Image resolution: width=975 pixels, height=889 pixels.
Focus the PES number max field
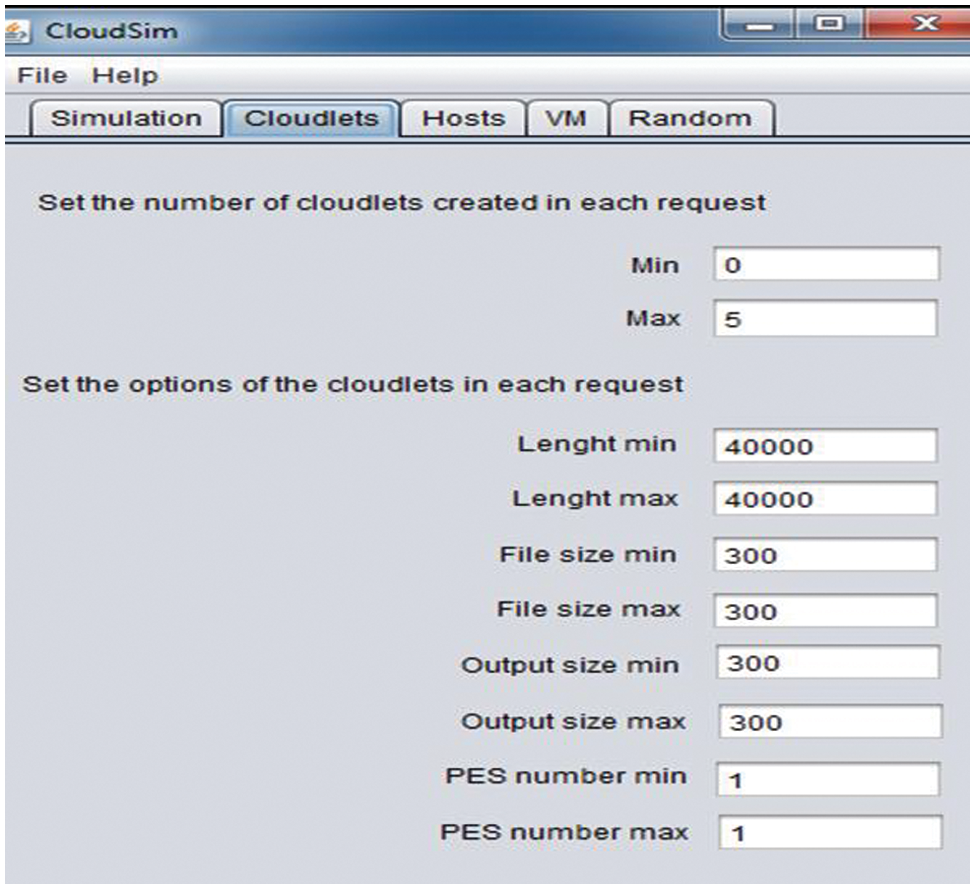pyautogui.click(x=829, y=832)
